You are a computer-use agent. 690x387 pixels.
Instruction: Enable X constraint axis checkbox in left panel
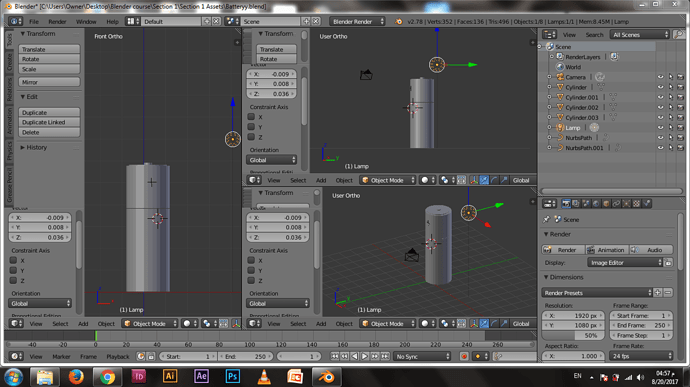[14, 260]
